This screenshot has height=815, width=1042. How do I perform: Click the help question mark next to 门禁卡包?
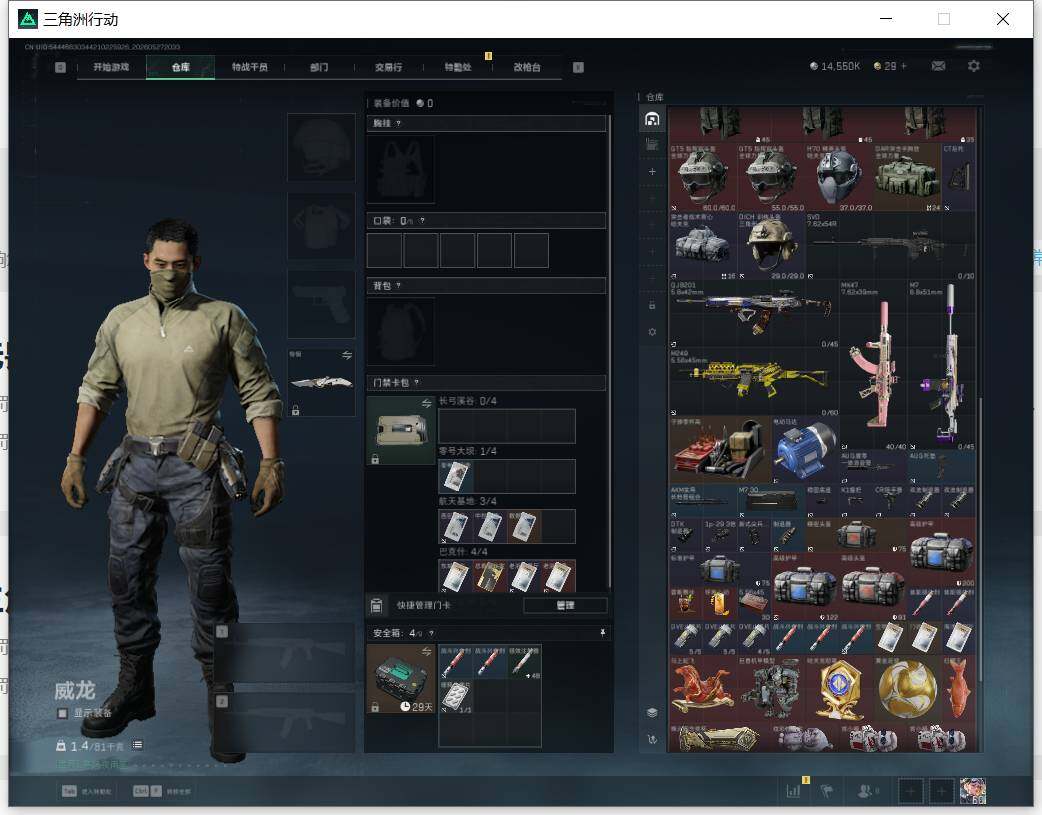tap(417, 383)
